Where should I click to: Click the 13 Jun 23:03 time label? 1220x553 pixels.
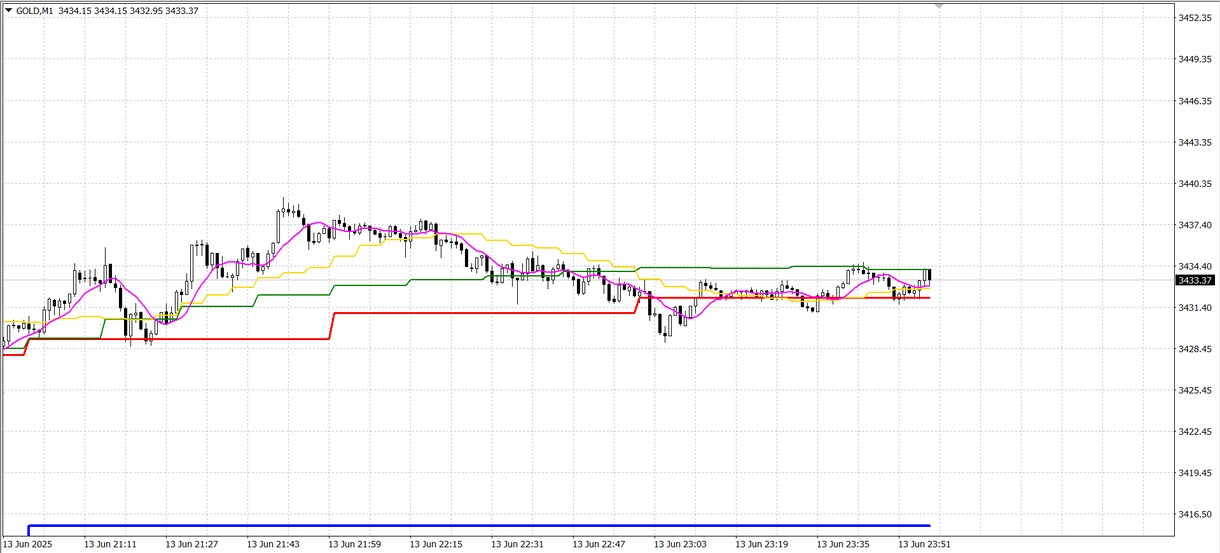(x=681, y=545)
